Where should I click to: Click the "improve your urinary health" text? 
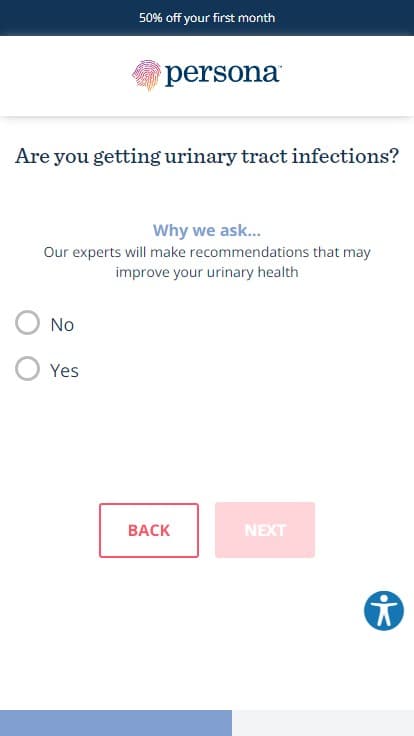(x=207, y=272)
